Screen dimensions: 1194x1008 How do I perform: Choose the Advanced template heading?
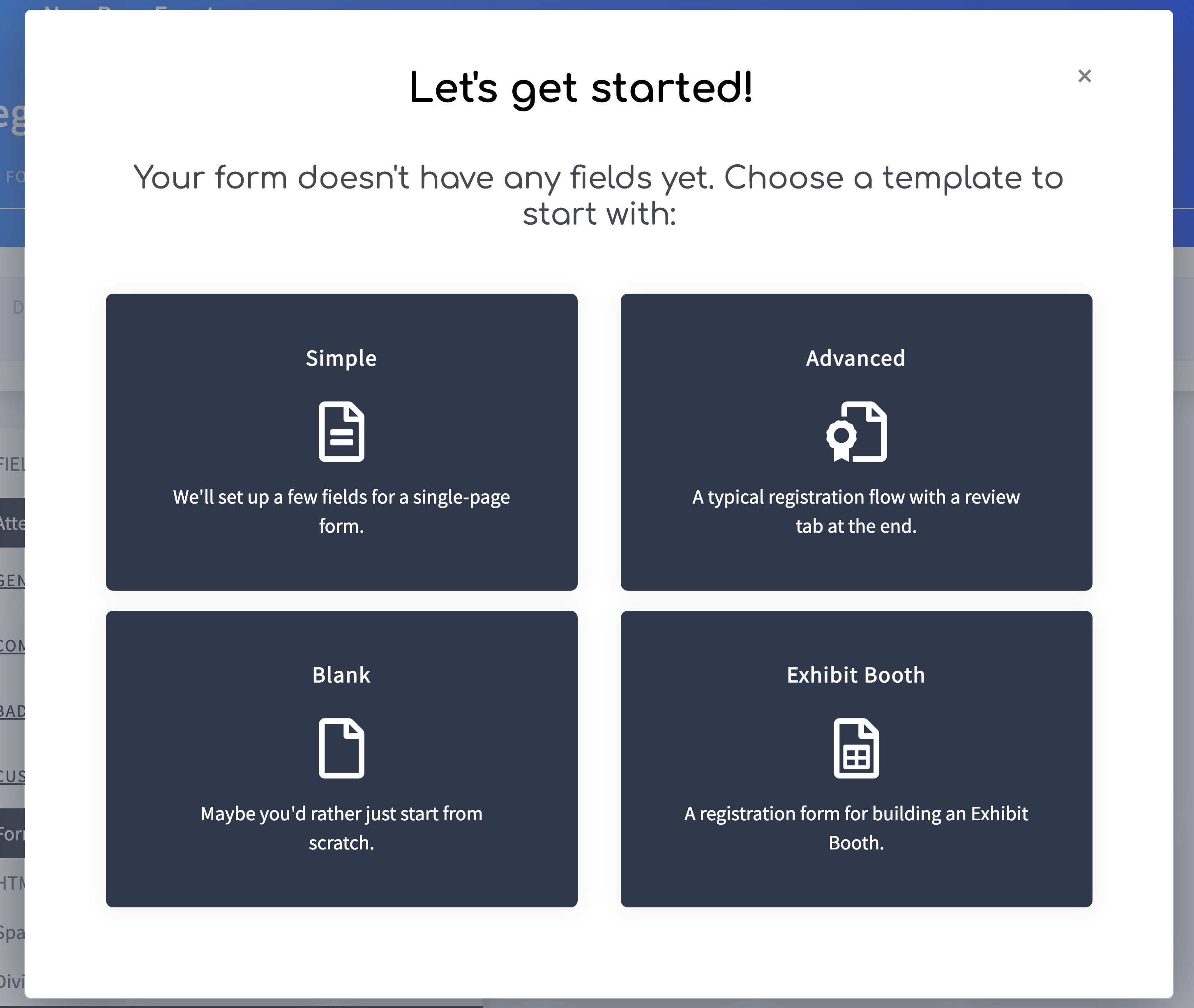pyautogui.click(x=855, y=358)
